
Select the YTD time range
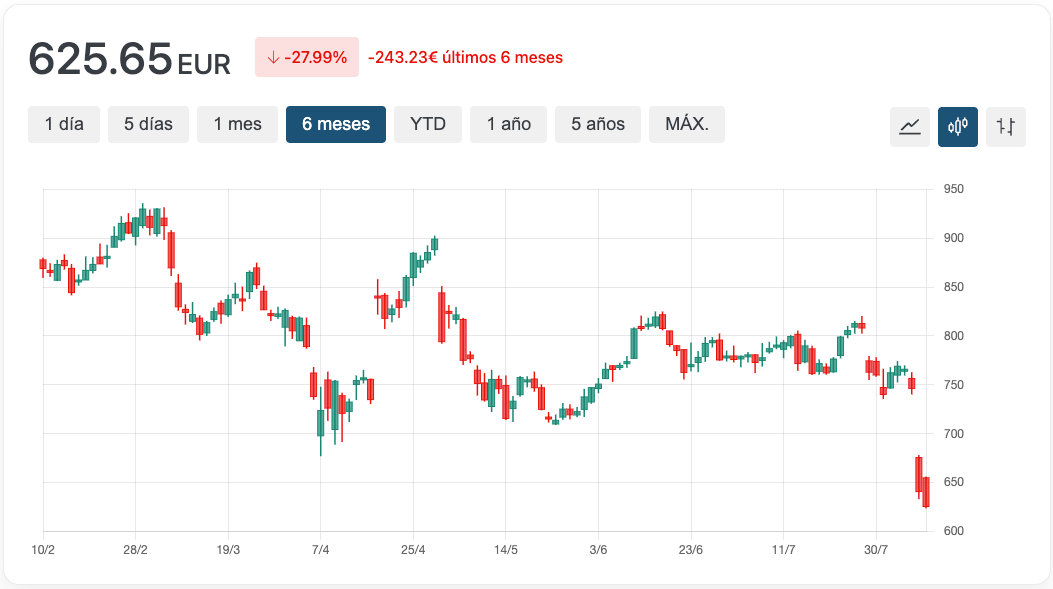click(x=428, y=124)
